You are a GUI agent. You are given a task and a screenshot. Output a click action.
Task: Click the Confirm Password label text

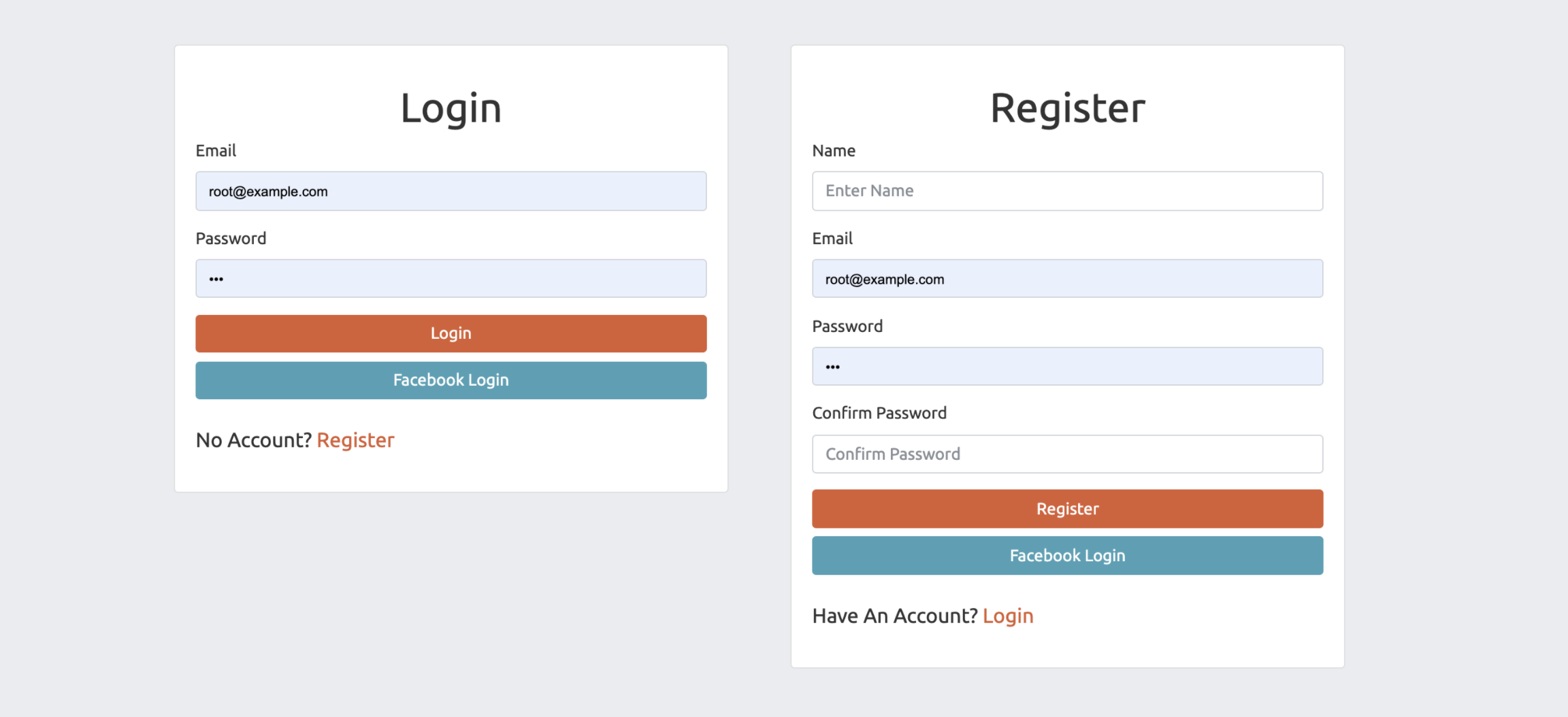point(879,413)
